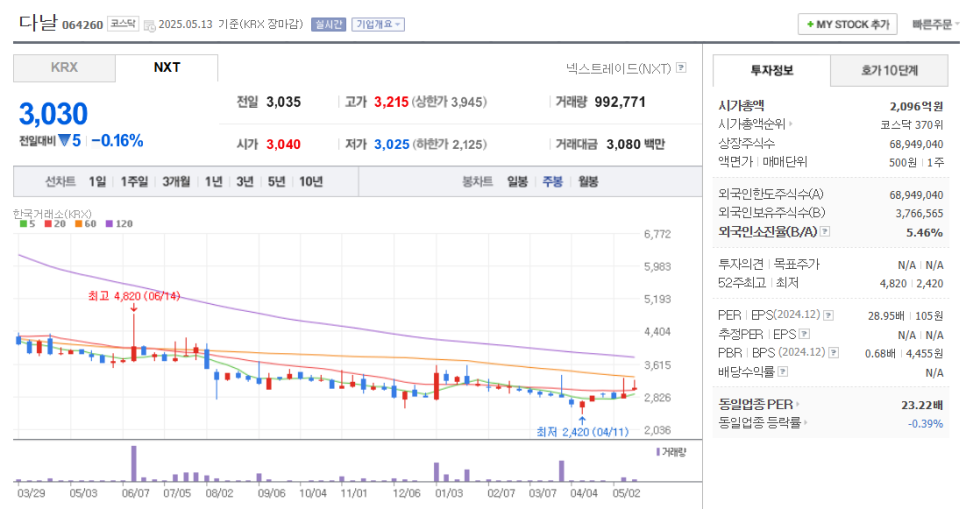966x509 pixels.
Task: Click the 외국인소진율(B/A) help icon
Action: (x=825, y=232)
